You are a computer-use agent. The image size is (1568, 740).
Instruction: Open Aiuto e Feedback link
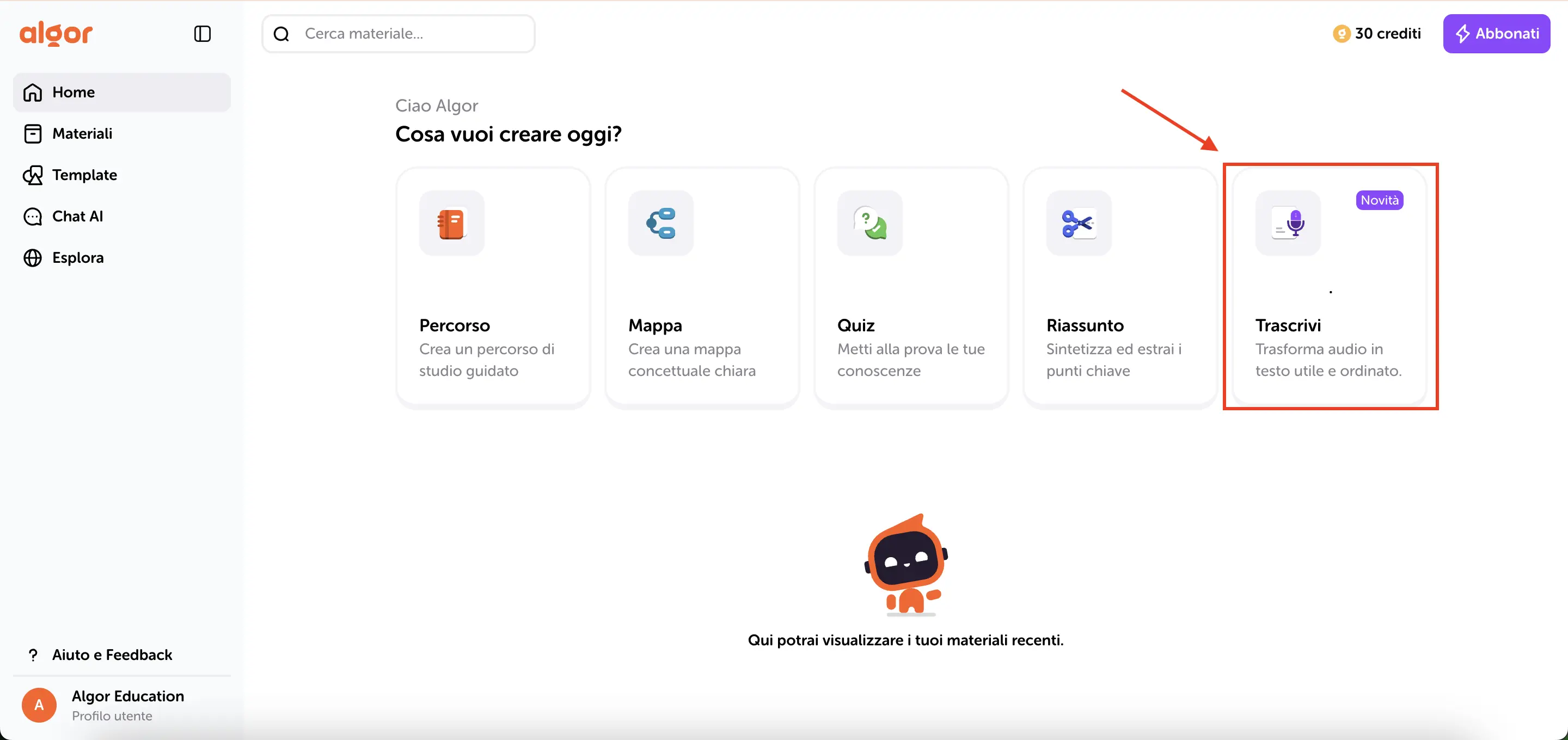coord(112,655)
